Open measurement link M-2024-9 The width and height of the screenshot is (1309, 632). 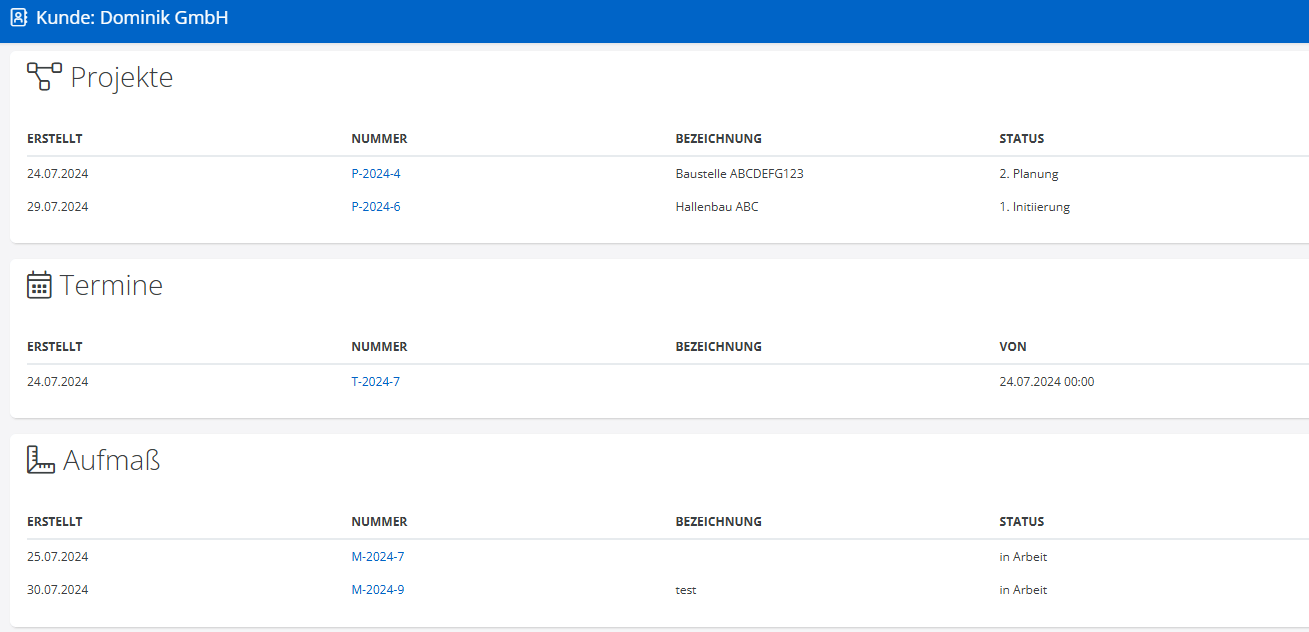point(377,590)
